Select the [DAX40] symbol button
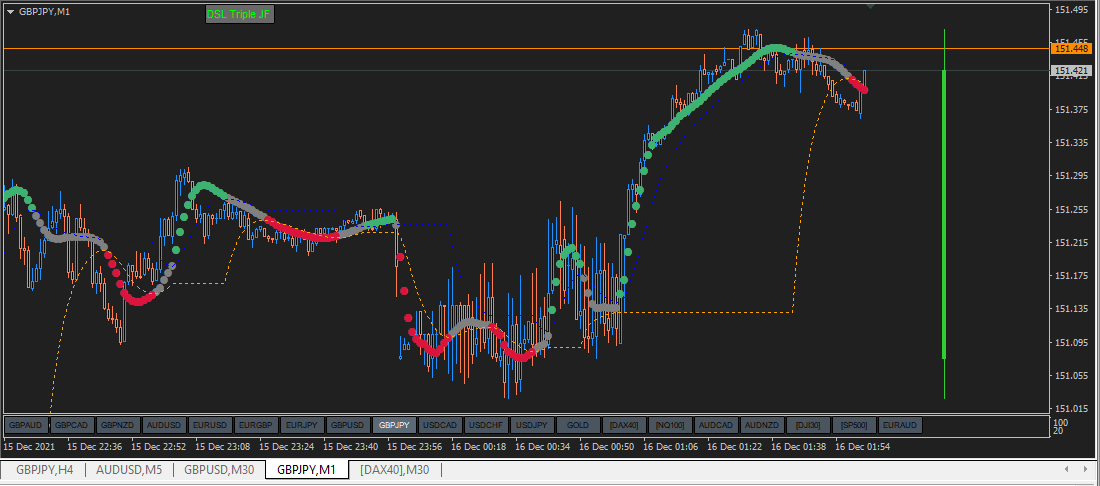 point(624,425)
